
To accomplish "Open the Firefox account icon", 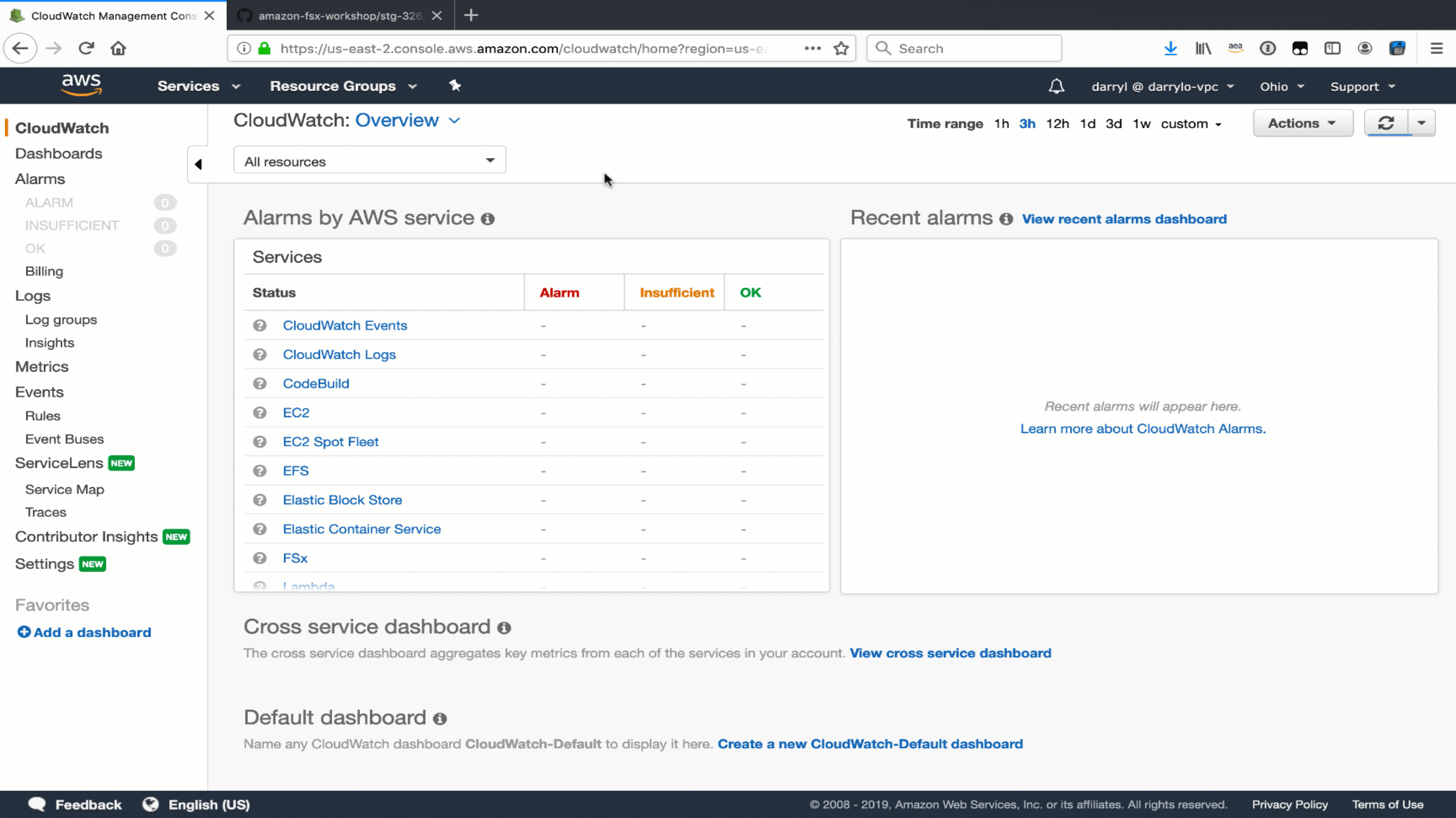I will [1365, 49].
